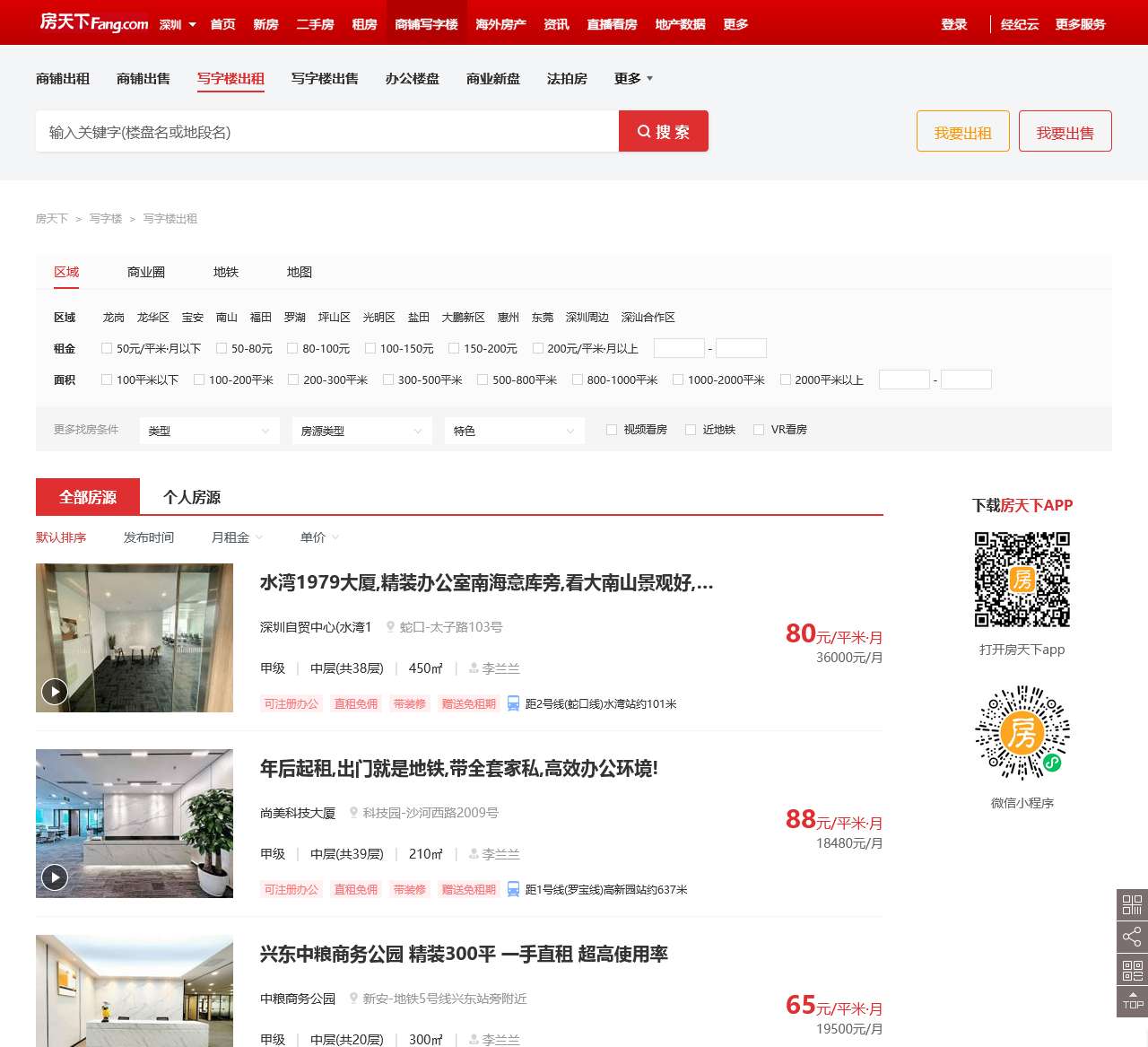
Task: Click the keyword search input field
Action: pyautogui.click(x=327, y=132)
